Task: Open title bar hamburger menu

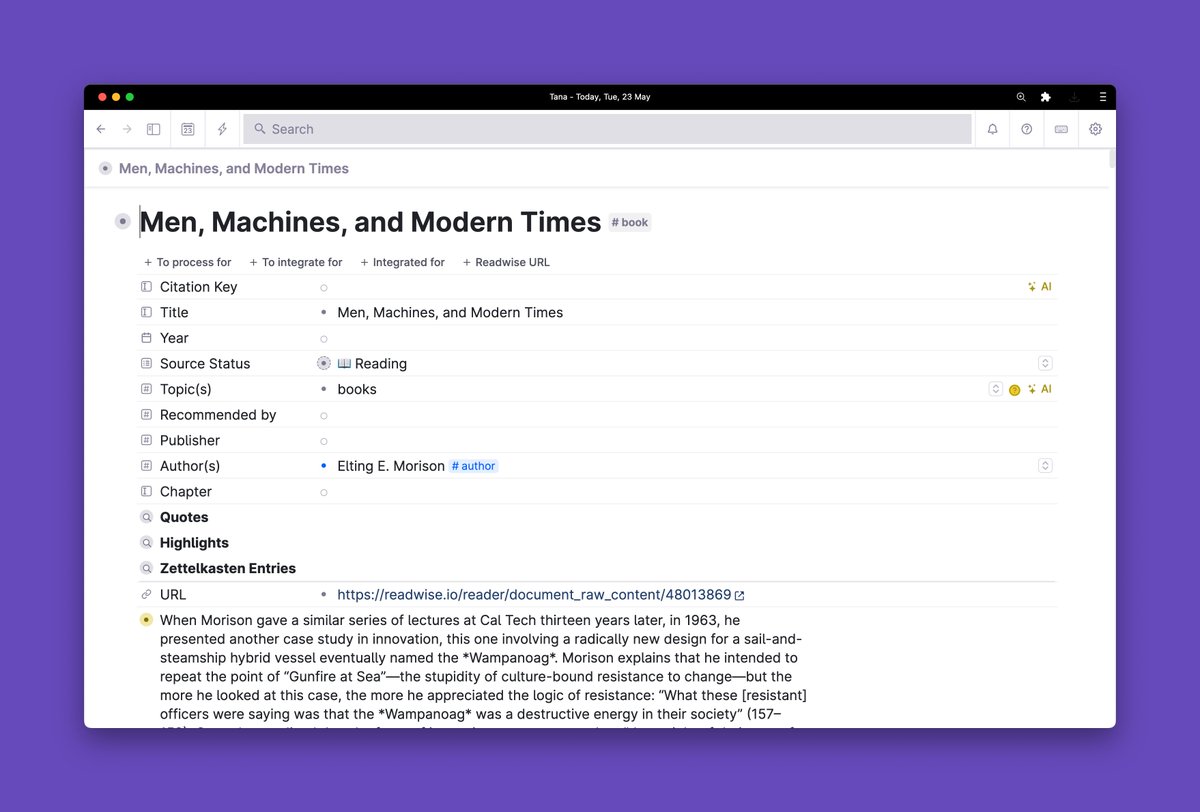Action: click(x=1102, y=97)
